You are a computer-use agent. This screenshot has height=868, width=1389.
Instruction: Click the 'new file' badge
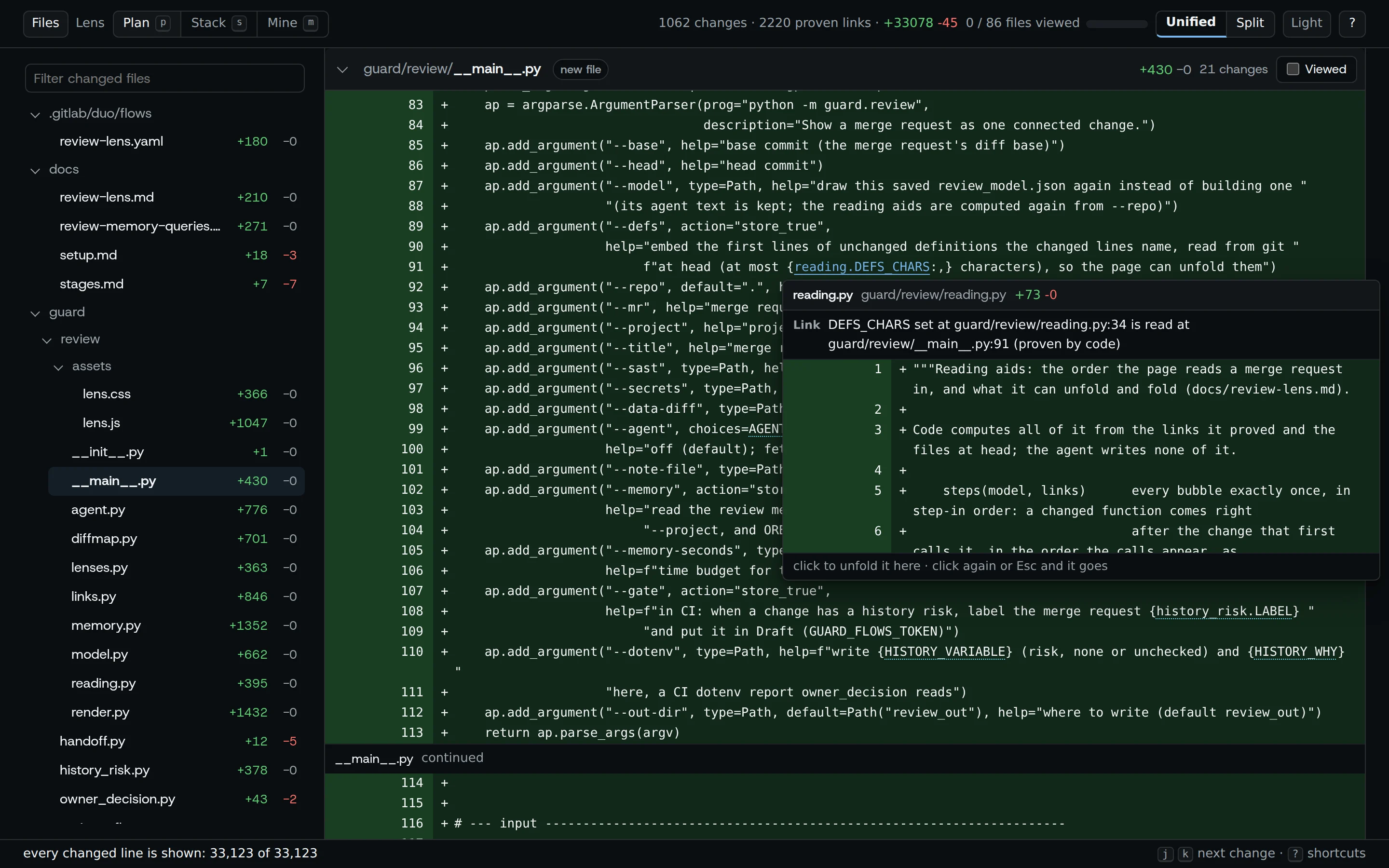click(x=580, y=69)
